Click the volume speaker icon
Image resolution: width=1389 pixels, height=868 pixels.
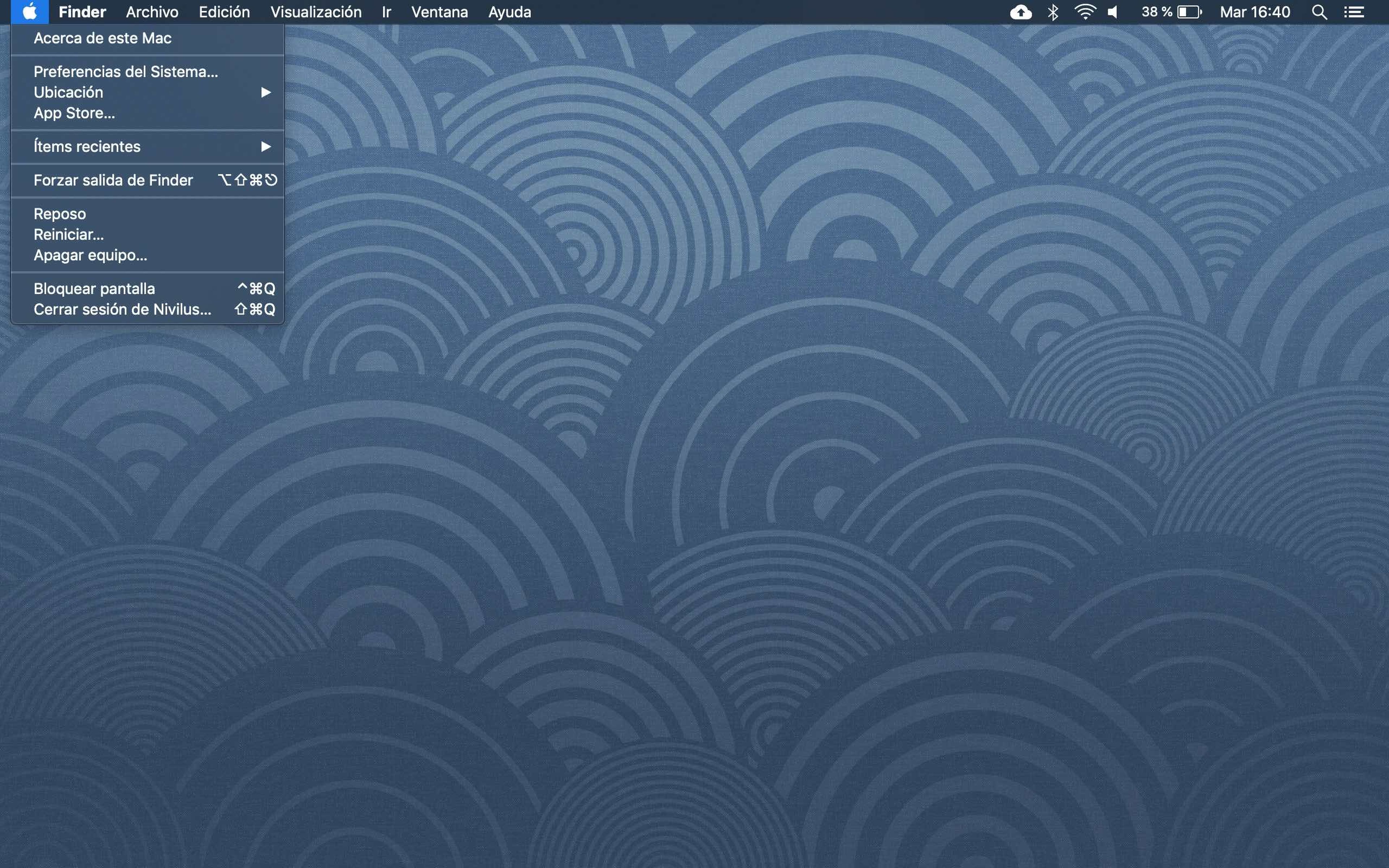pyautogui.click(x=1113, y=12)
